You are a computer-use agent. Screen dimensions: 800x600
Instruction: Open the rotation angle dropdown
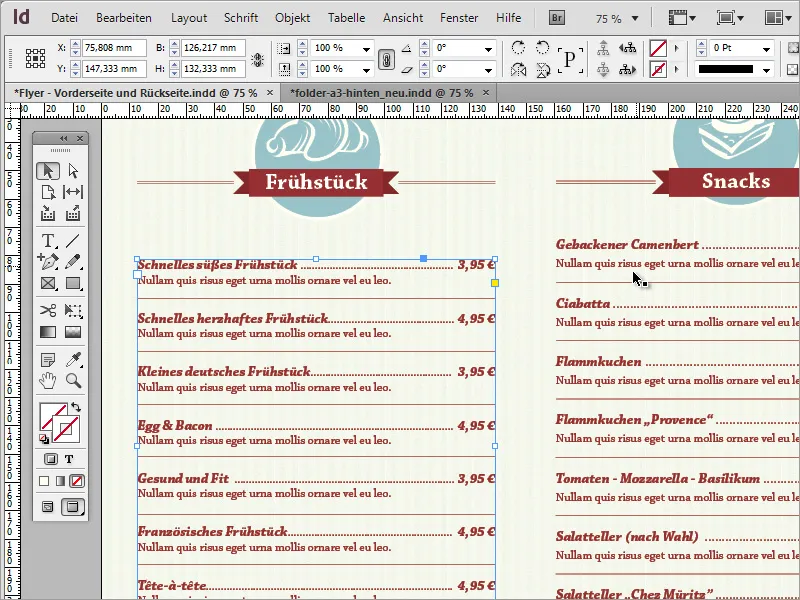coord(488,49)
